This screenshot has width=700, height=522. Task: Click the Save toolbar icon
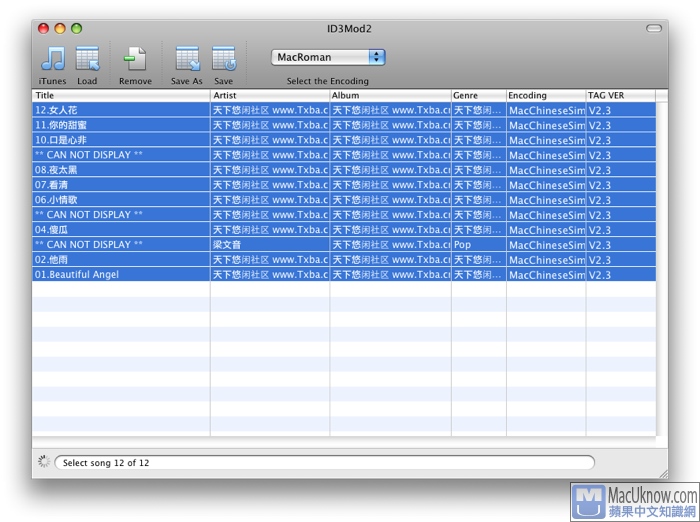pyautogui.click(x=224, y=59)
